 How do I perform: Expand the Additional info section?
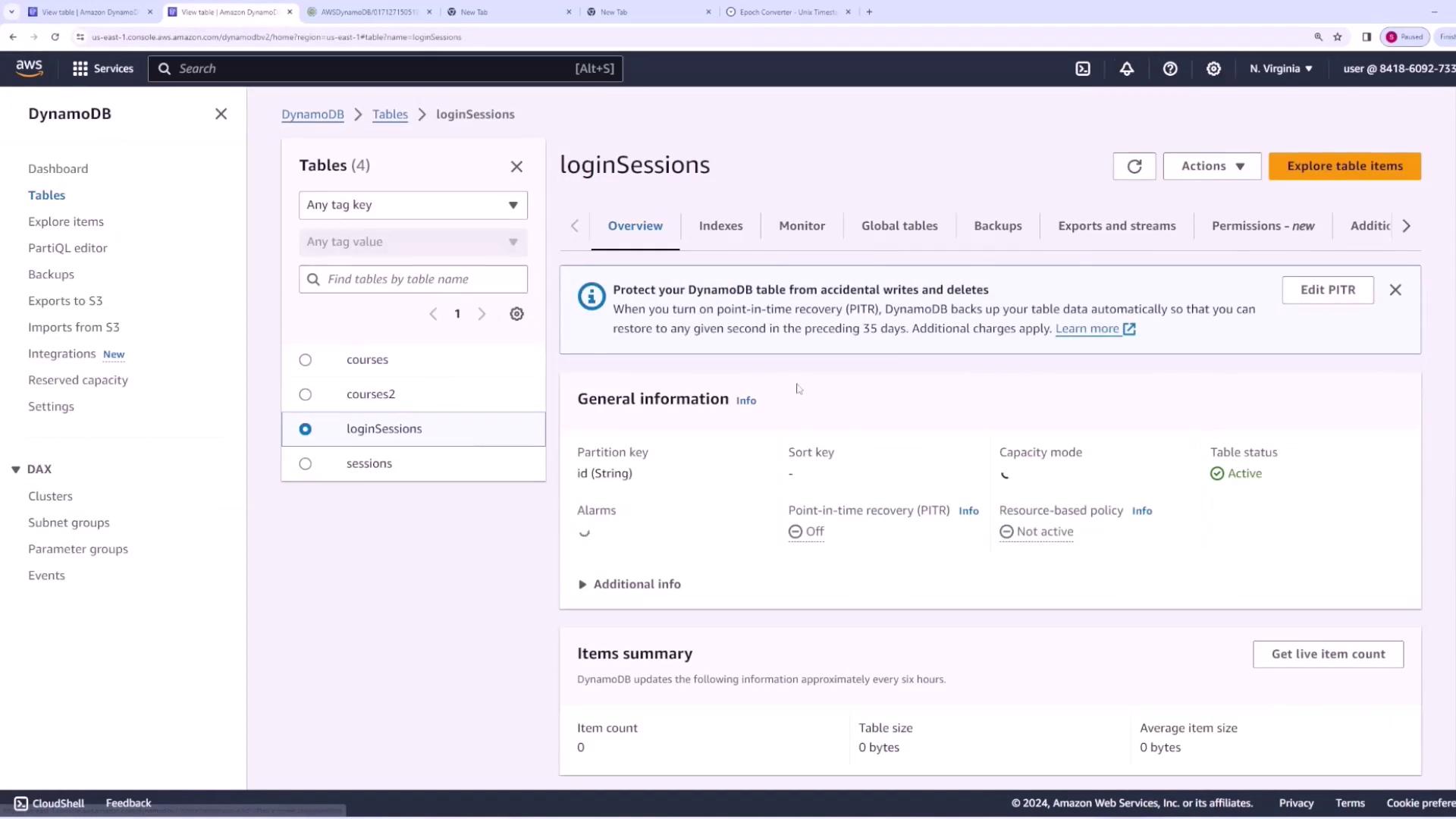[x=629, y=584]
